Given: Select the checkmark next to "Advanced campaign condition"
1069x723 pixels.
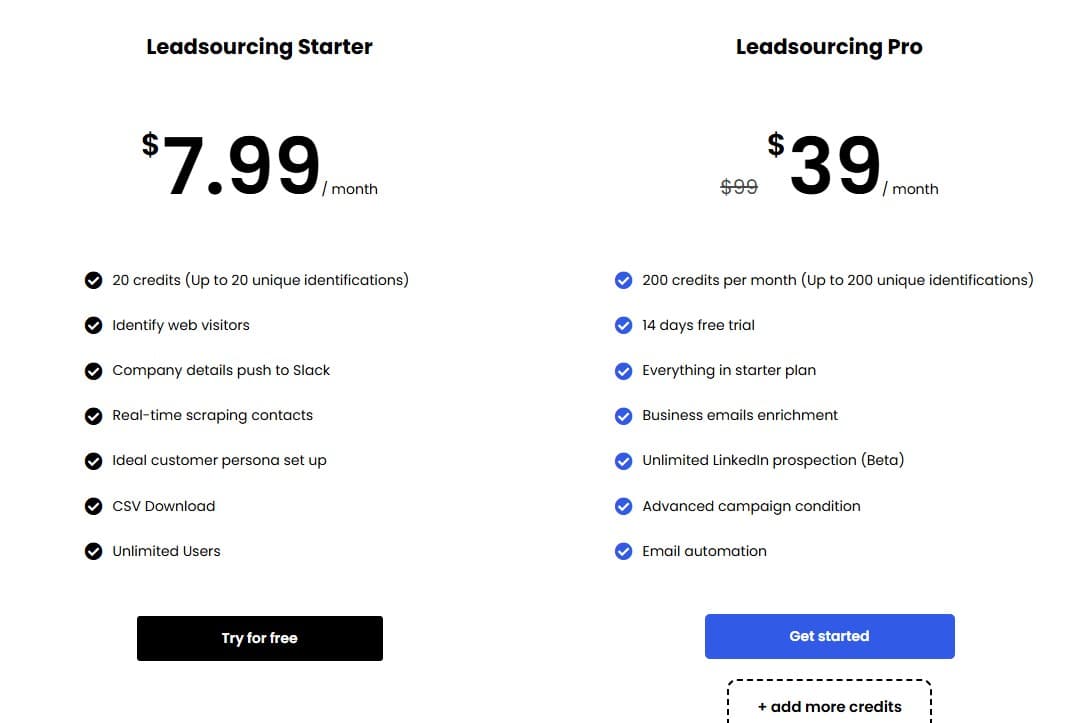Looking at the screenshot, I should [623, 506].
